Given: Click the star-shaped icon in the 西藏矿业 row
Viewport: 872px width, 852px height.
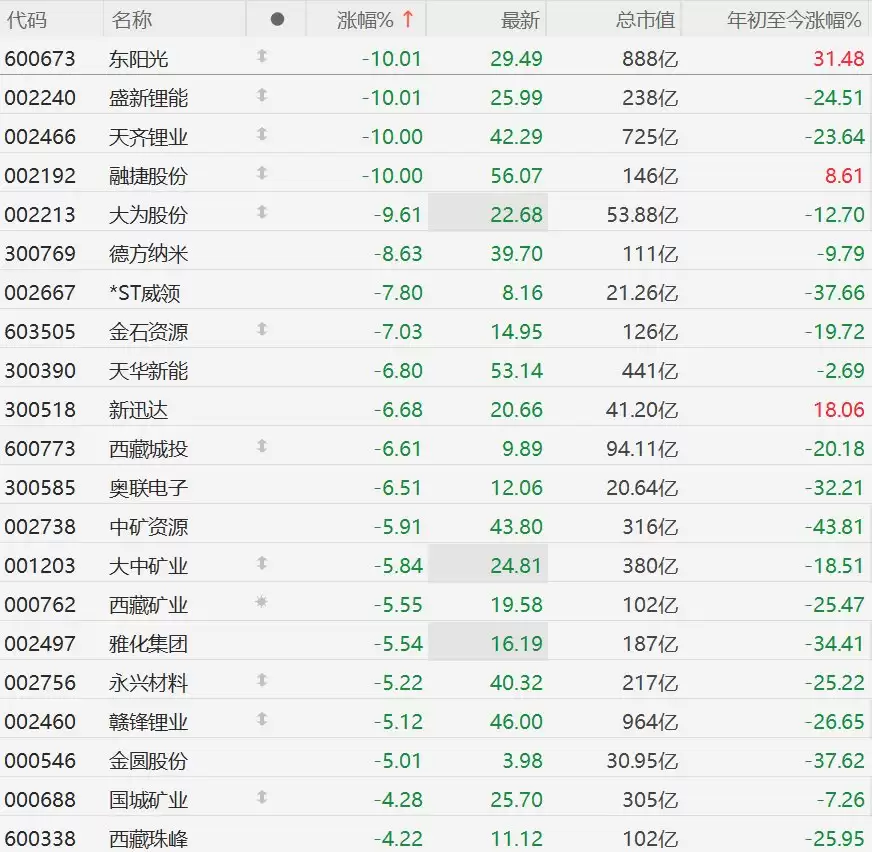Looking at the screenshot, I should 261,602.
